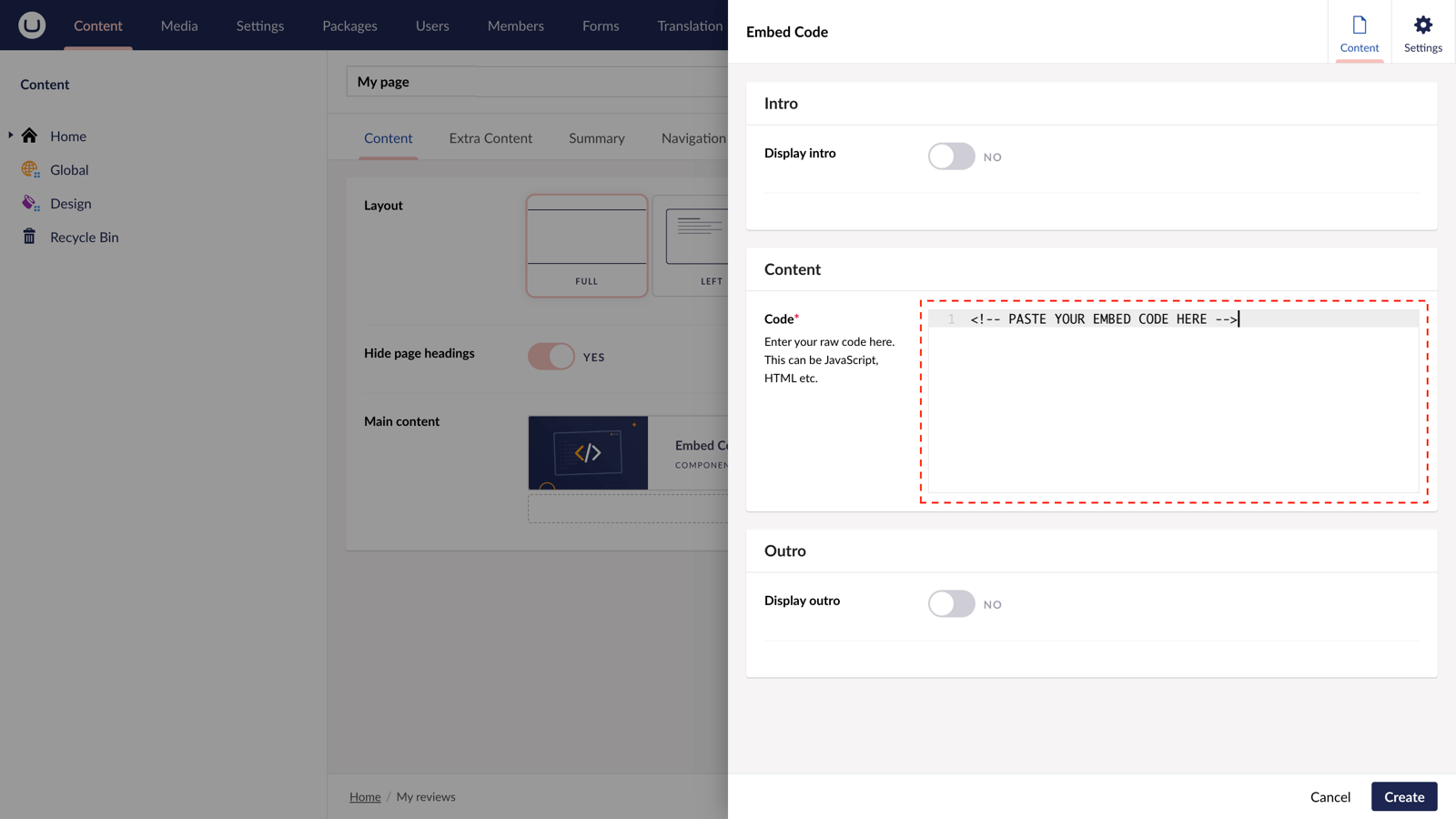The width and height of the screenshot is (1456, 819).
Task: Click the Home house icon in the content tree
Action: 29,135
